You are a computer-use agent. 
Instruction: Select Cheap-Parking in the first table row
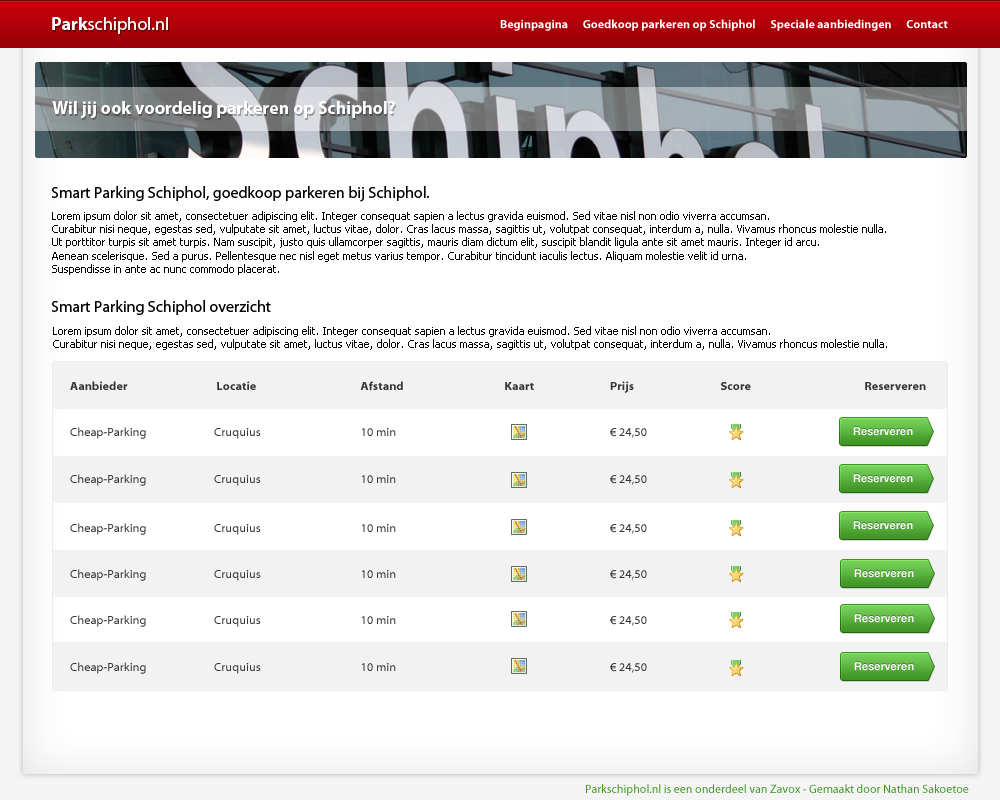point(108,432)
